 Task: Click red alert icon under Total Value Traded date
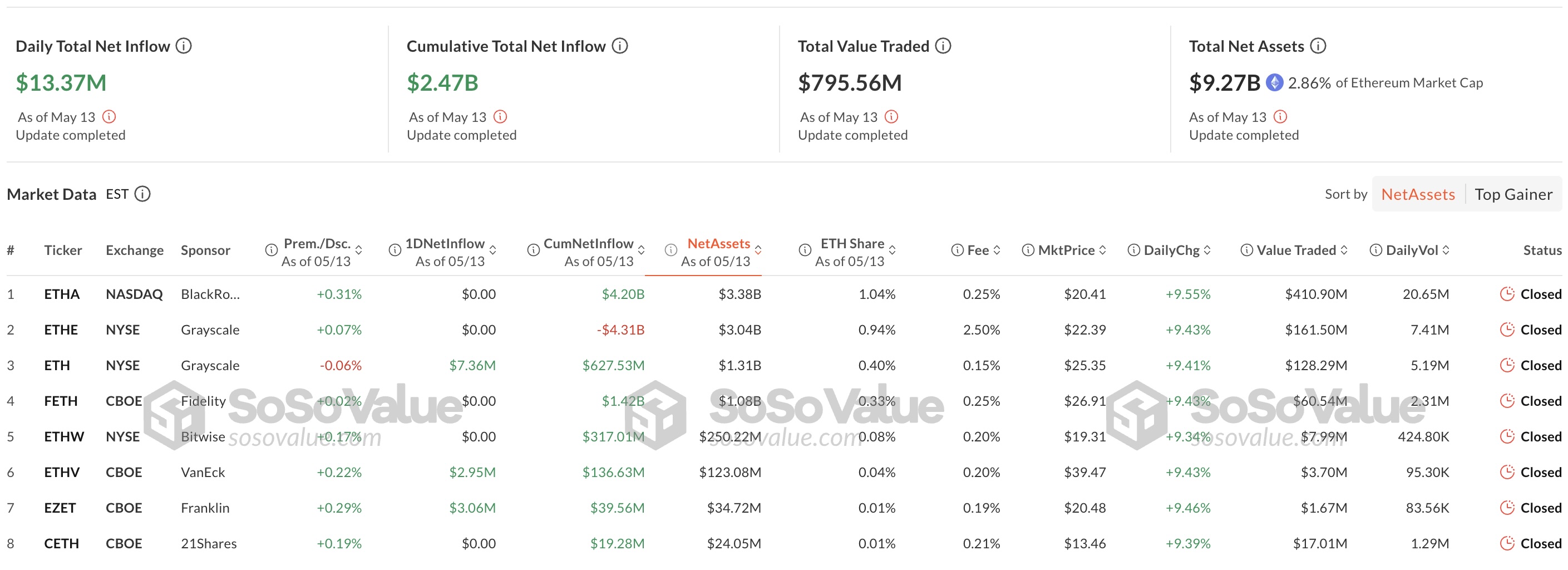tap(891, 116)
